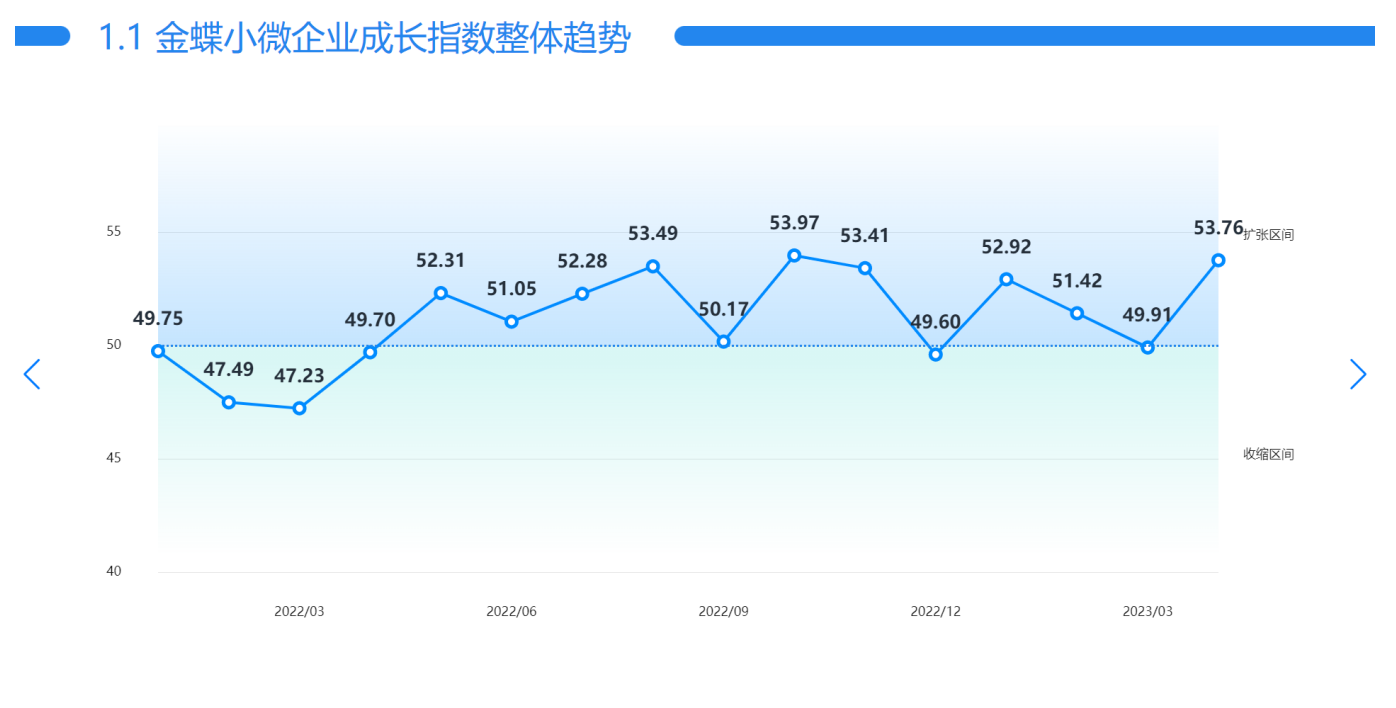Click the 2022/09 x-axis label

click(724, 611)
